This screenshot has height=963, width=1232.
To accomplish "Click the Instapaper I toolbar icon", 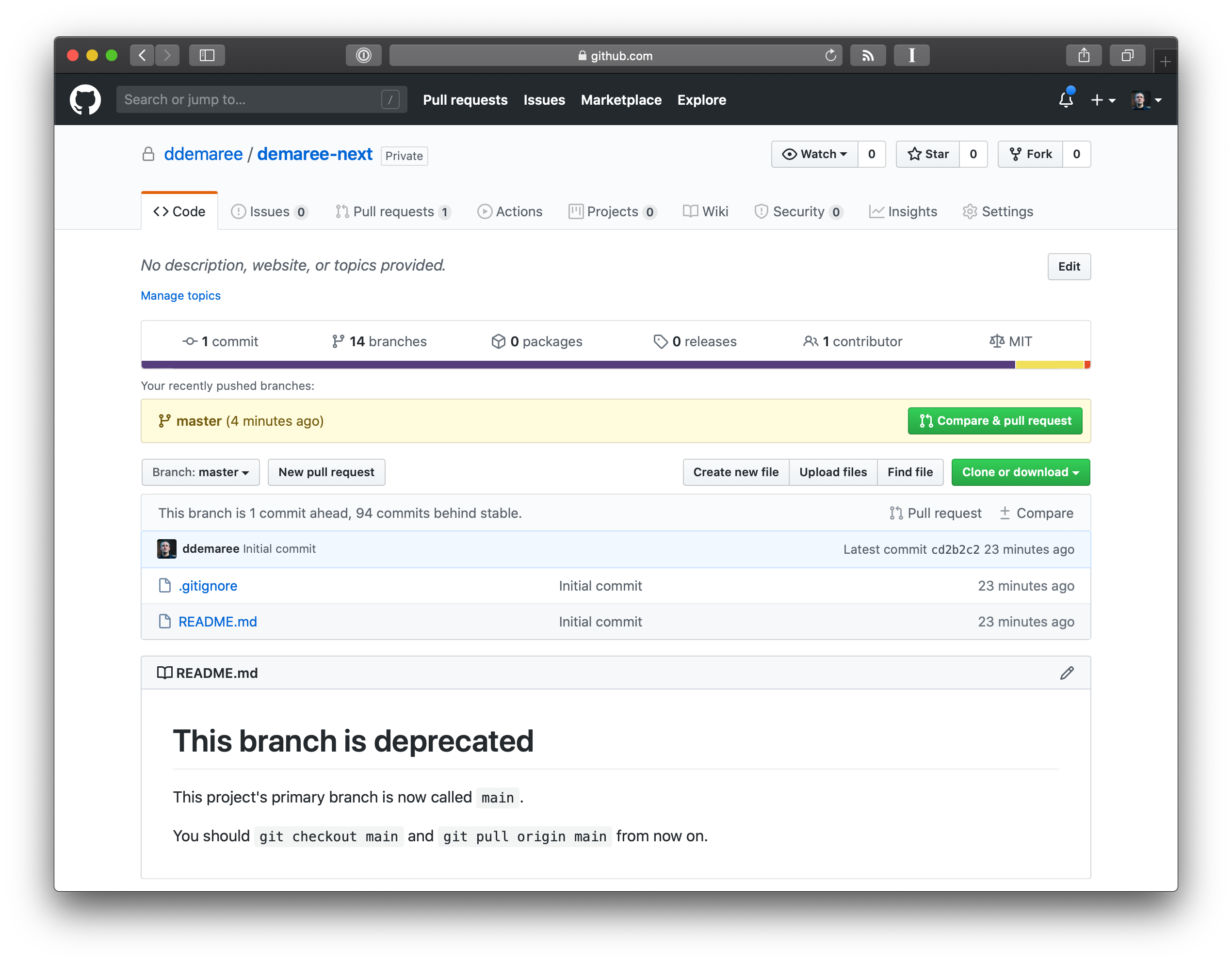I will (x=911, y=55).
